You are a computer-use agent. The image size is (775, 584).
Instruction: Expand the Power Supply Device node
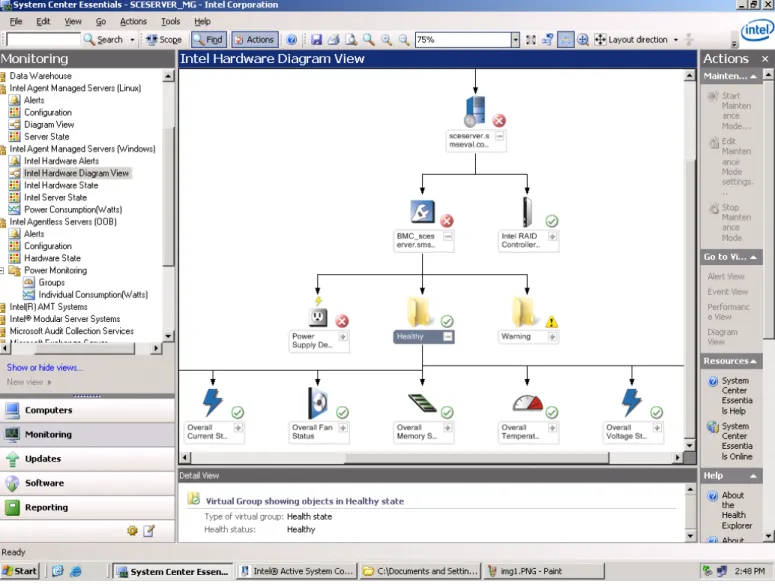tap(343, 336)
